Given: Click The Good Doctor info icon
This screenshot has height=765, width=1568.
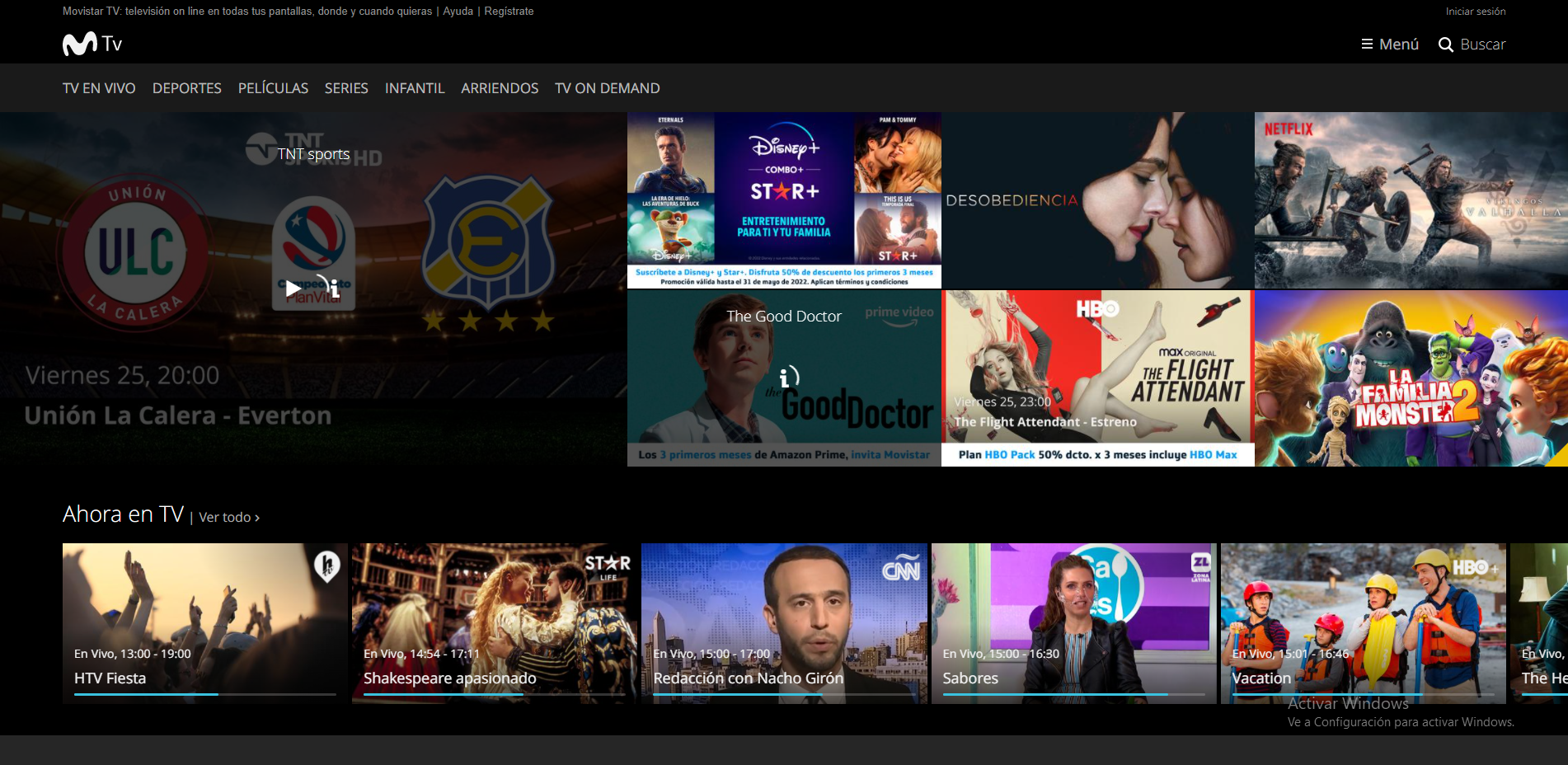Looking at the screenshot, I should 787,378.
